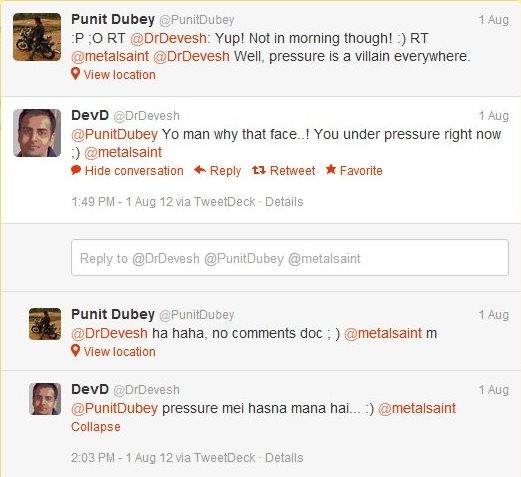The image size is (521, 477).
Task: Open Punit Dubey's motorcycle avatar in top tweet
Action: (37, 37)
